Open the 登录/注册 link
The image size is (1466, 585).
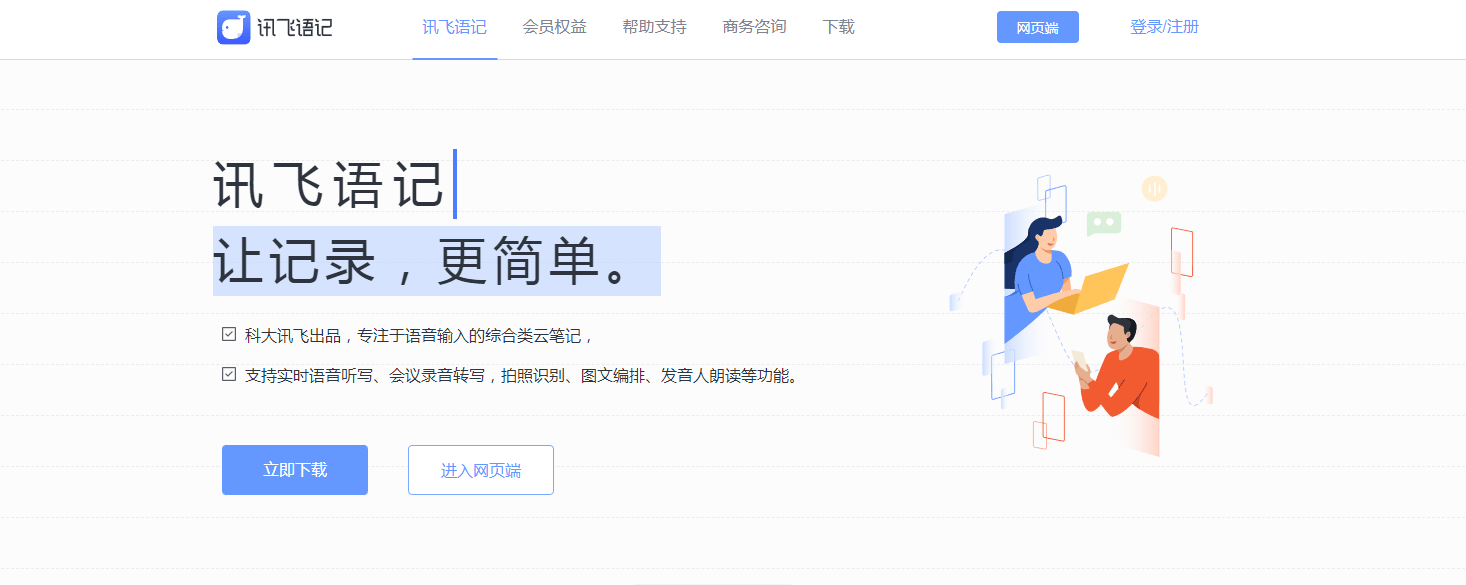[x=1163, y=27]
